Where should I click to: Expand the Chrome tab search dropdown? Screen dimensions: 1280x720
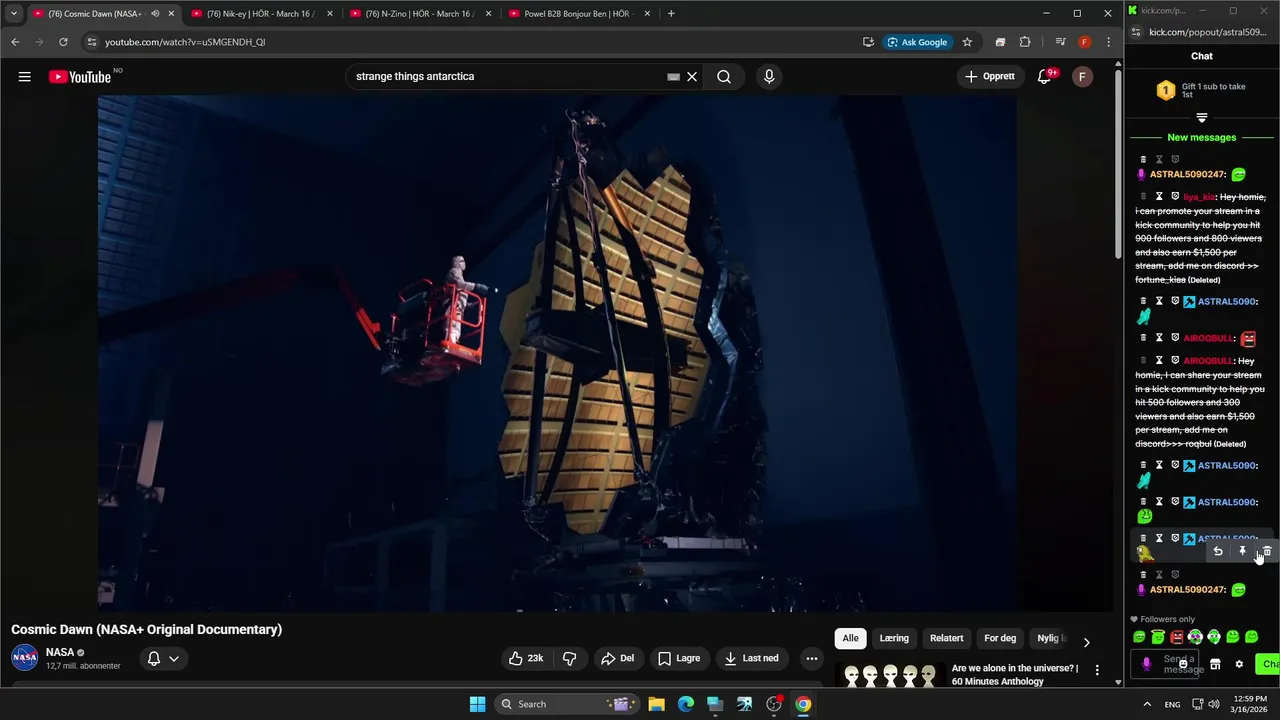[x=13, y=14]
